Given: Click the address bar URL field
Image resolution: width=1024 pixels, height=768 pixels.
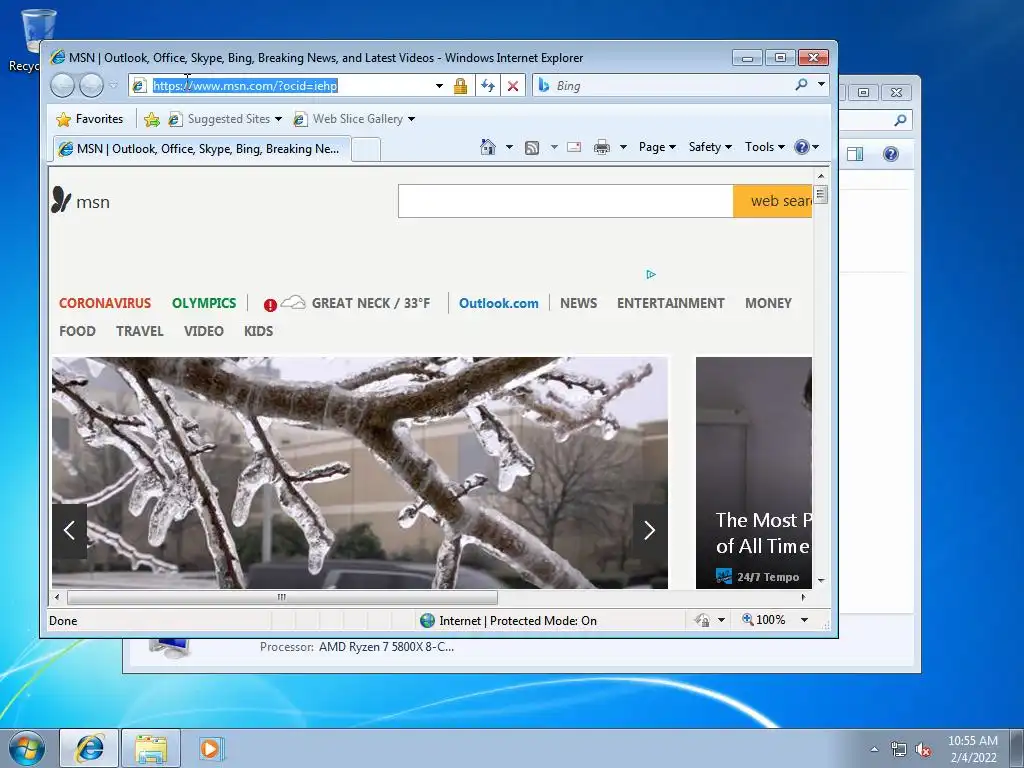Looking at the screenshot, I should pos(291,86).
